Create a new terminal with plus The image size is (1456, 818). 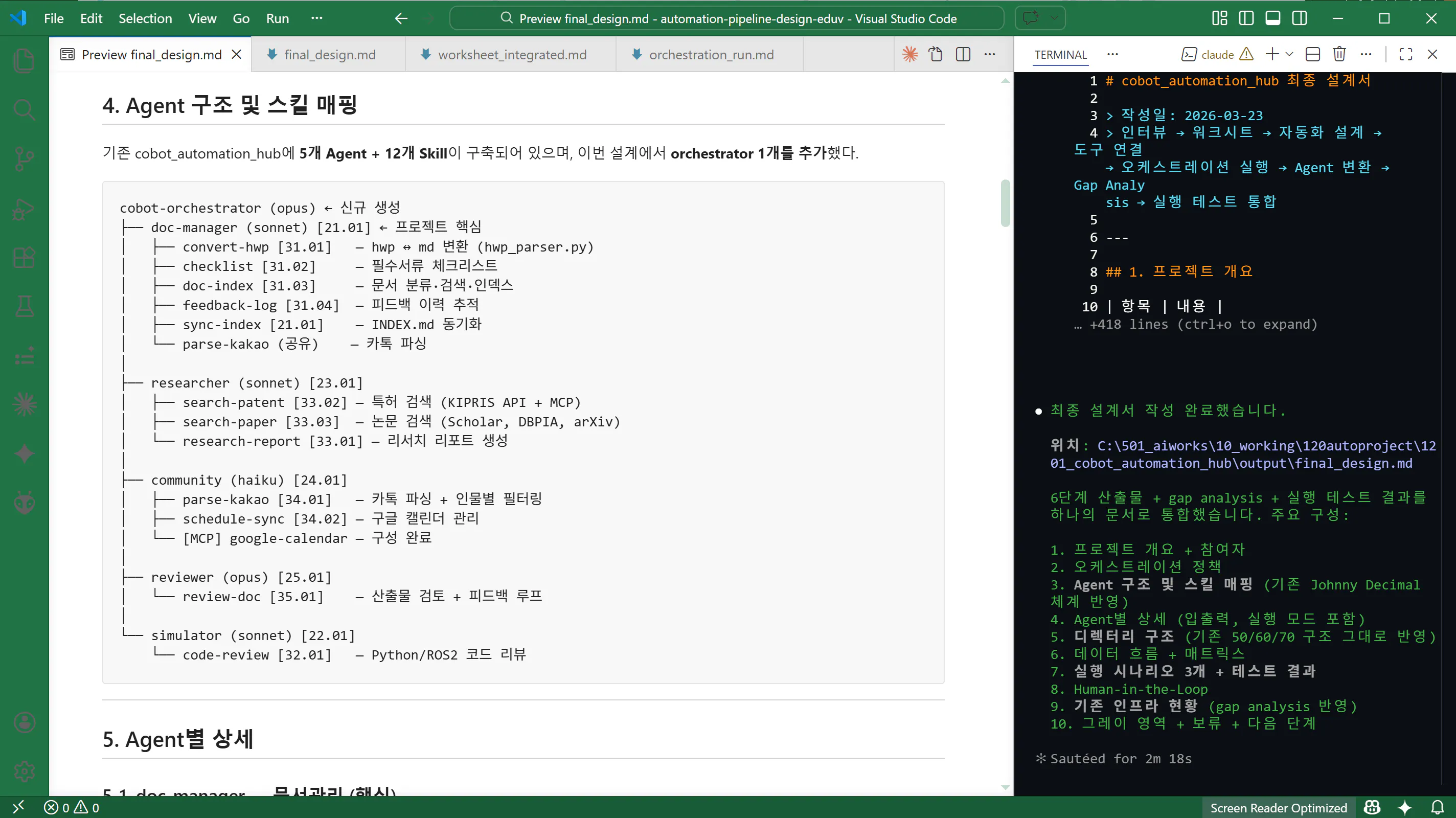1272,54
